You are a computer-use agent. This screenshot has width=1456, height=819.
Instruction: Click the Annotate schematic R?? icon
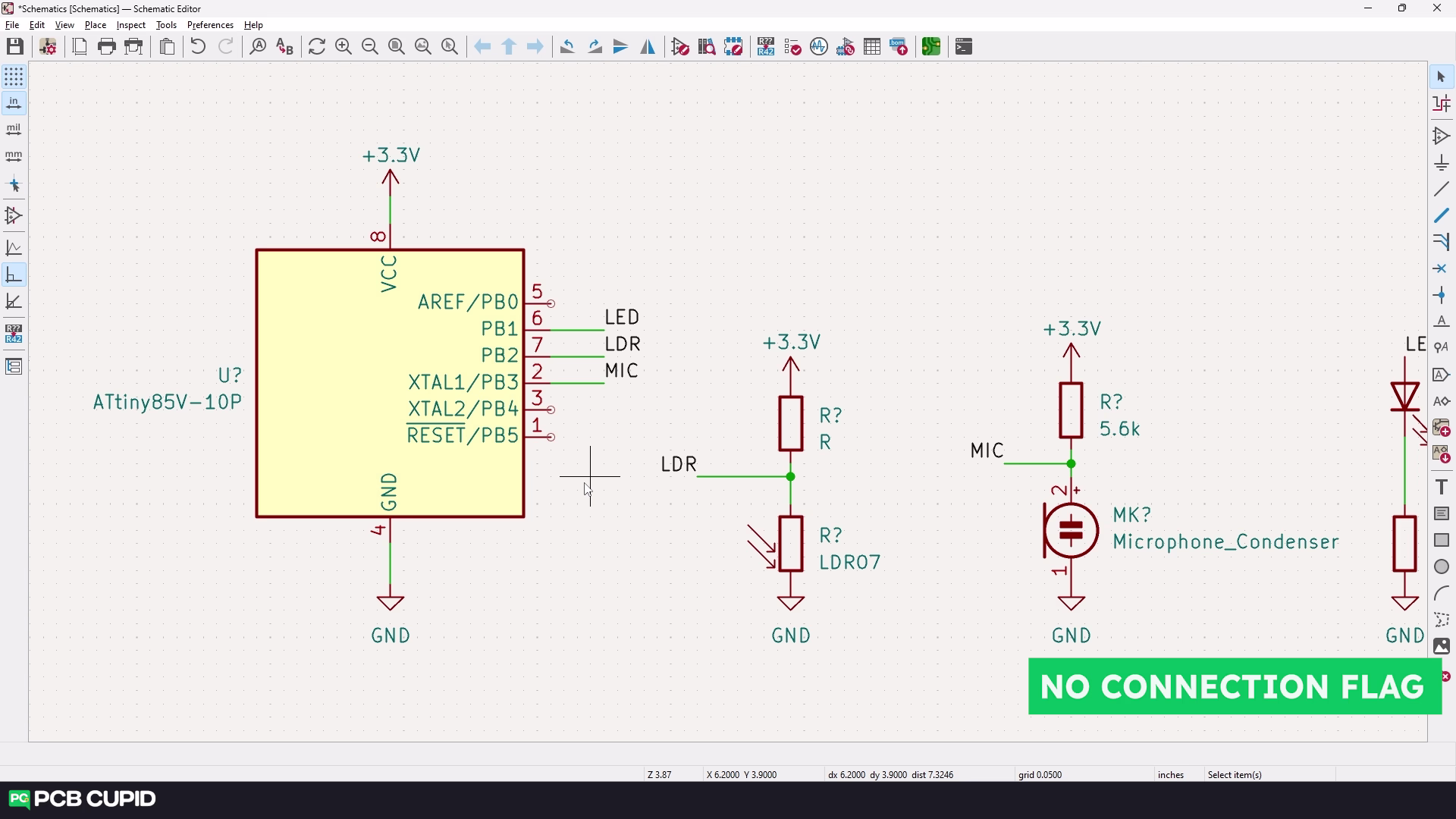pyautogui.click(x=765, y=47)
